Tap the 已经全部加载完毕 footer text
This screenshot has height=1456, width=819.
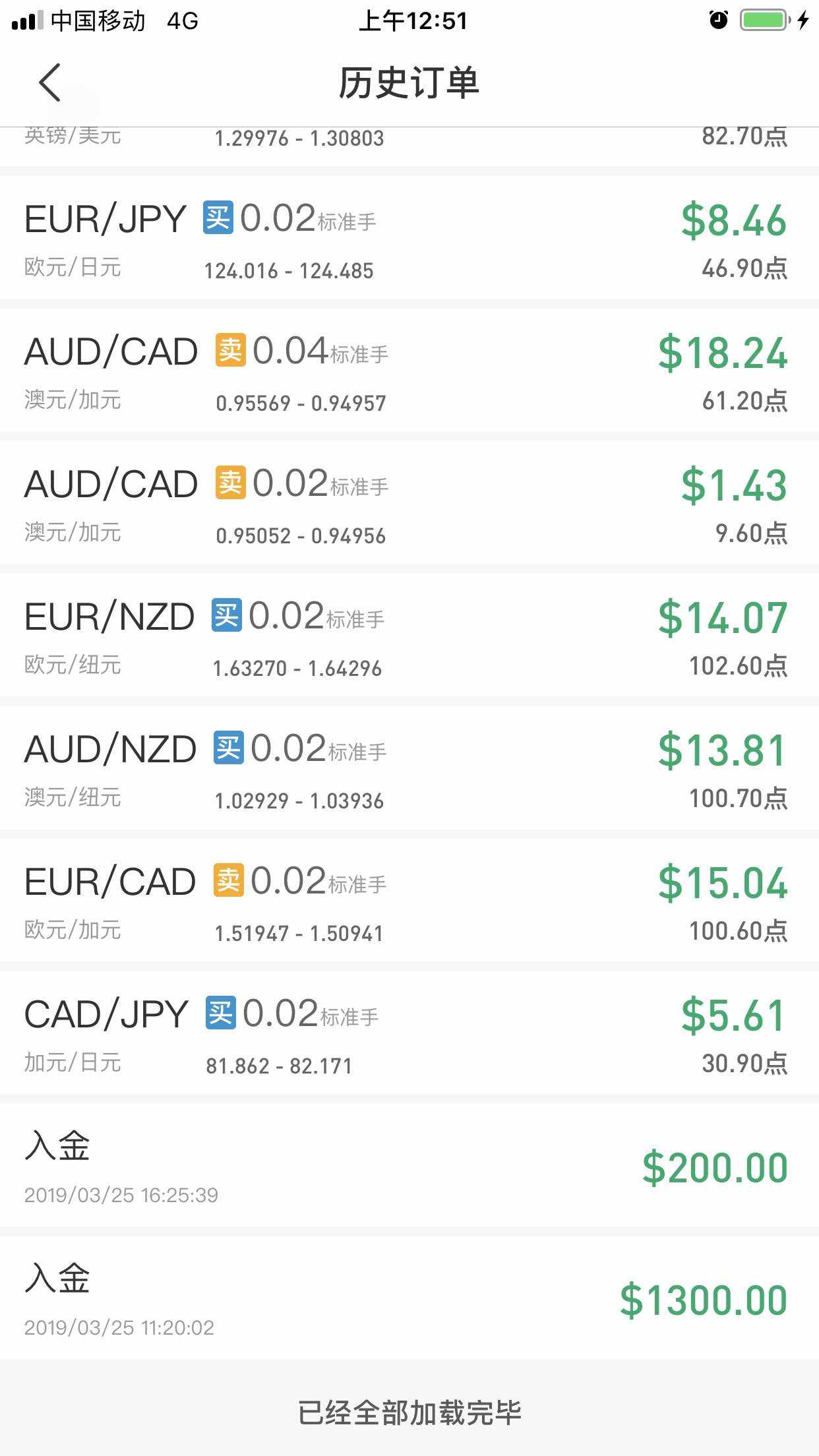(x=409, y=1412)
